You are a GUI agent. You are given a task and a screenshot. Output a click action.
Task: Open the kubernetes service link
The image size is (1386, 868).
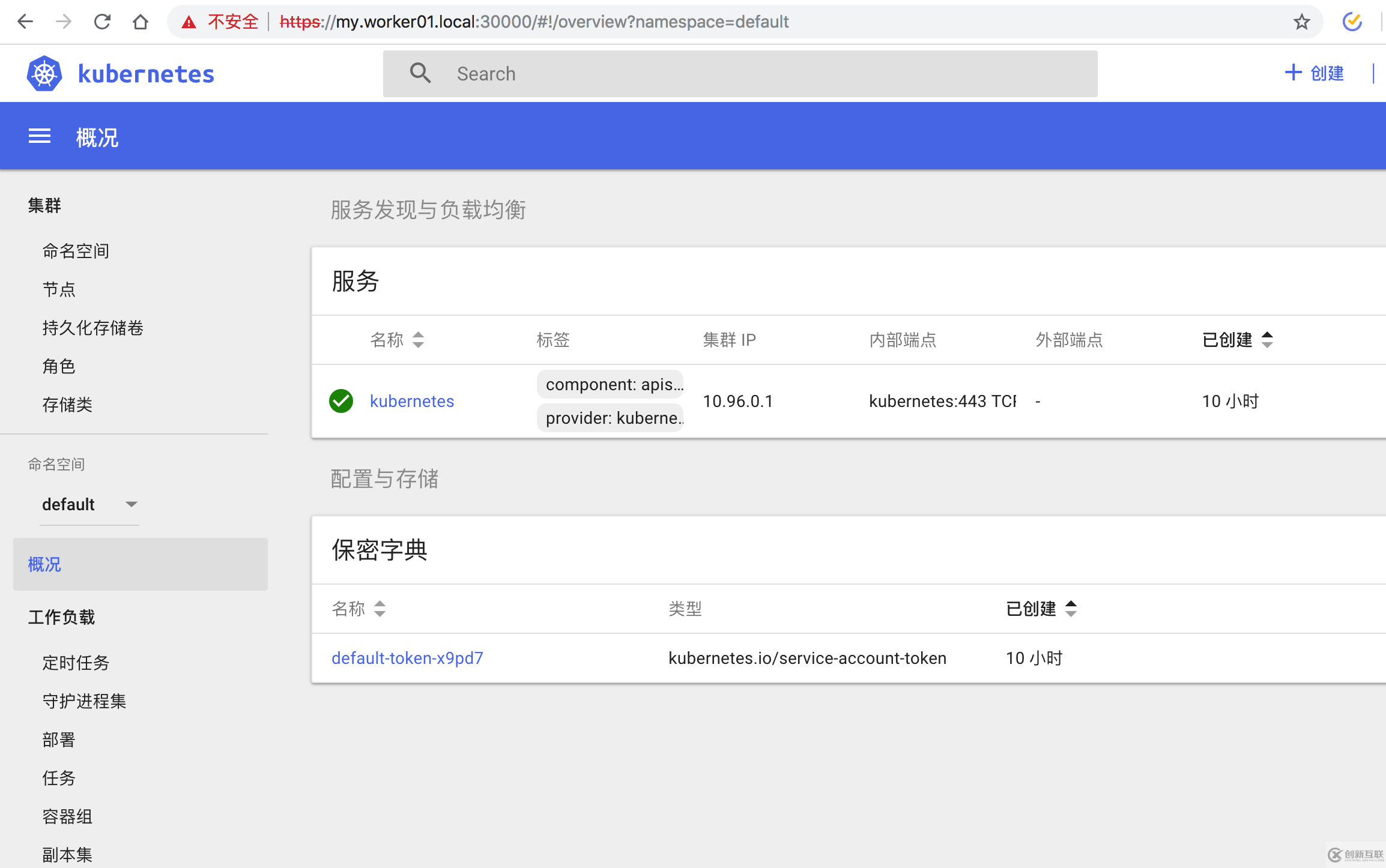tap(412, 401)
